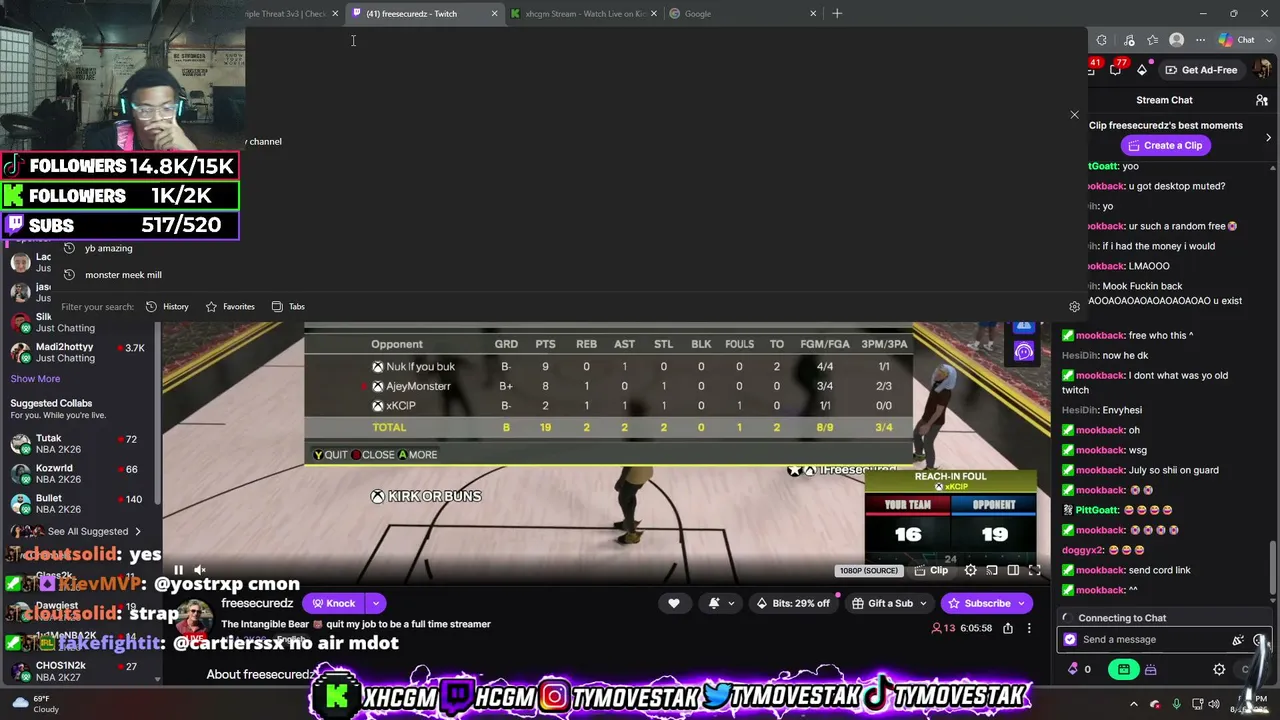This screenshot has height=720, width=1280.
Task: Close the Google browser tab
Action: coord(813,14)
